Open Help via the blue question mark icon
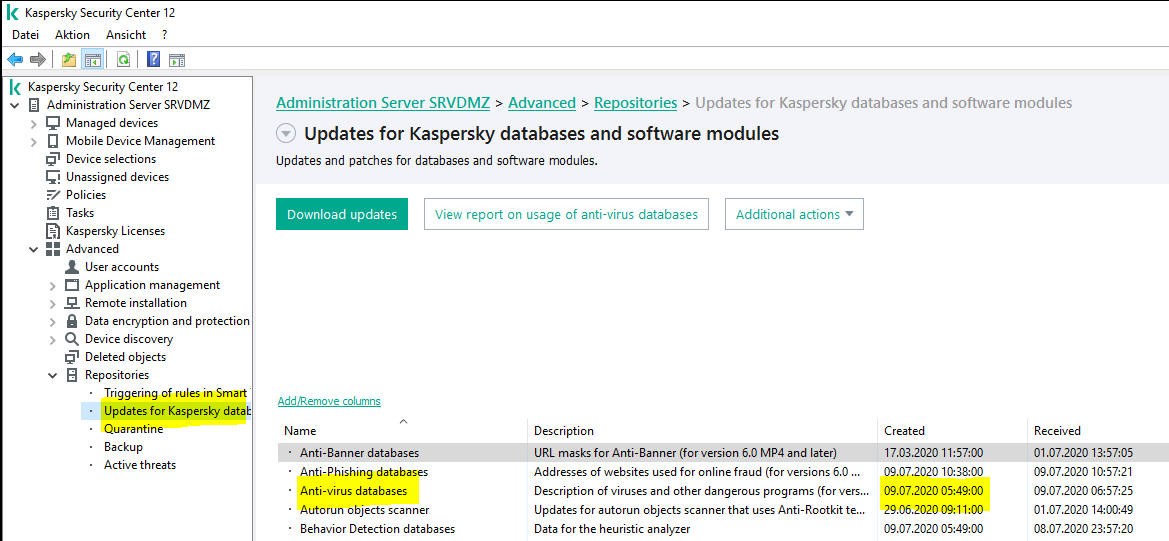 coord(154,60)
